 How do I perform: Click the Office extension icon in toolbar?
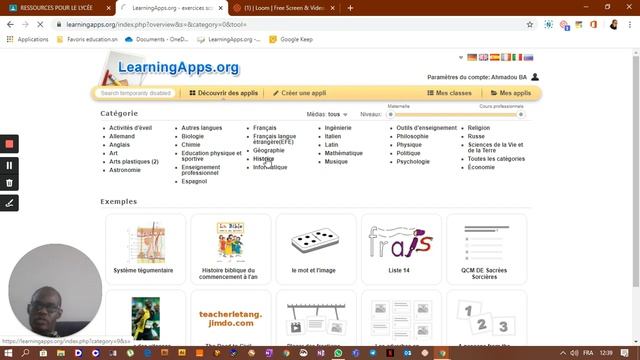pos(593,24)
